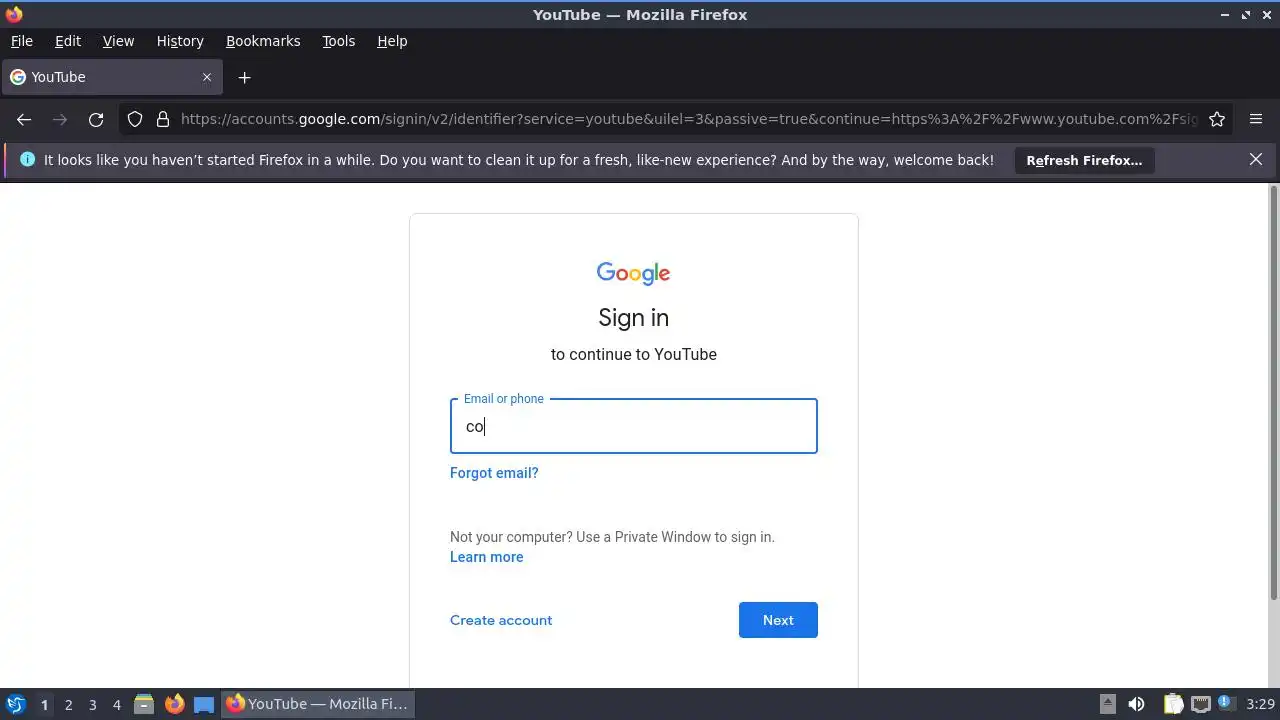Reload the current page
The width and height of the screenshot is (1280, 720).
(96, 119)
